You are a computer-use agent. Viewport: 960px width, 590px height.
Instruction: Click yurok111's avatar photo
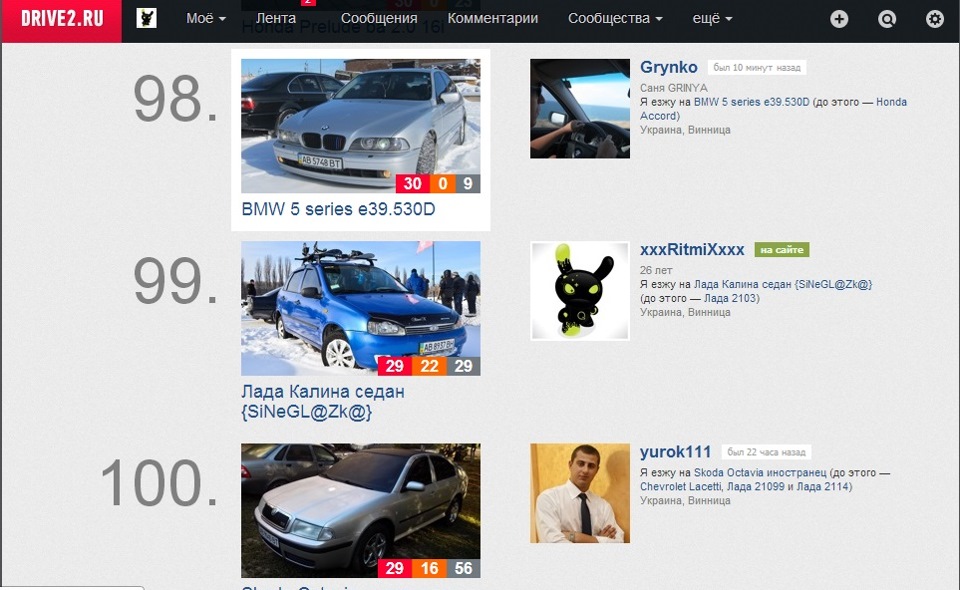tap(580, 493)
